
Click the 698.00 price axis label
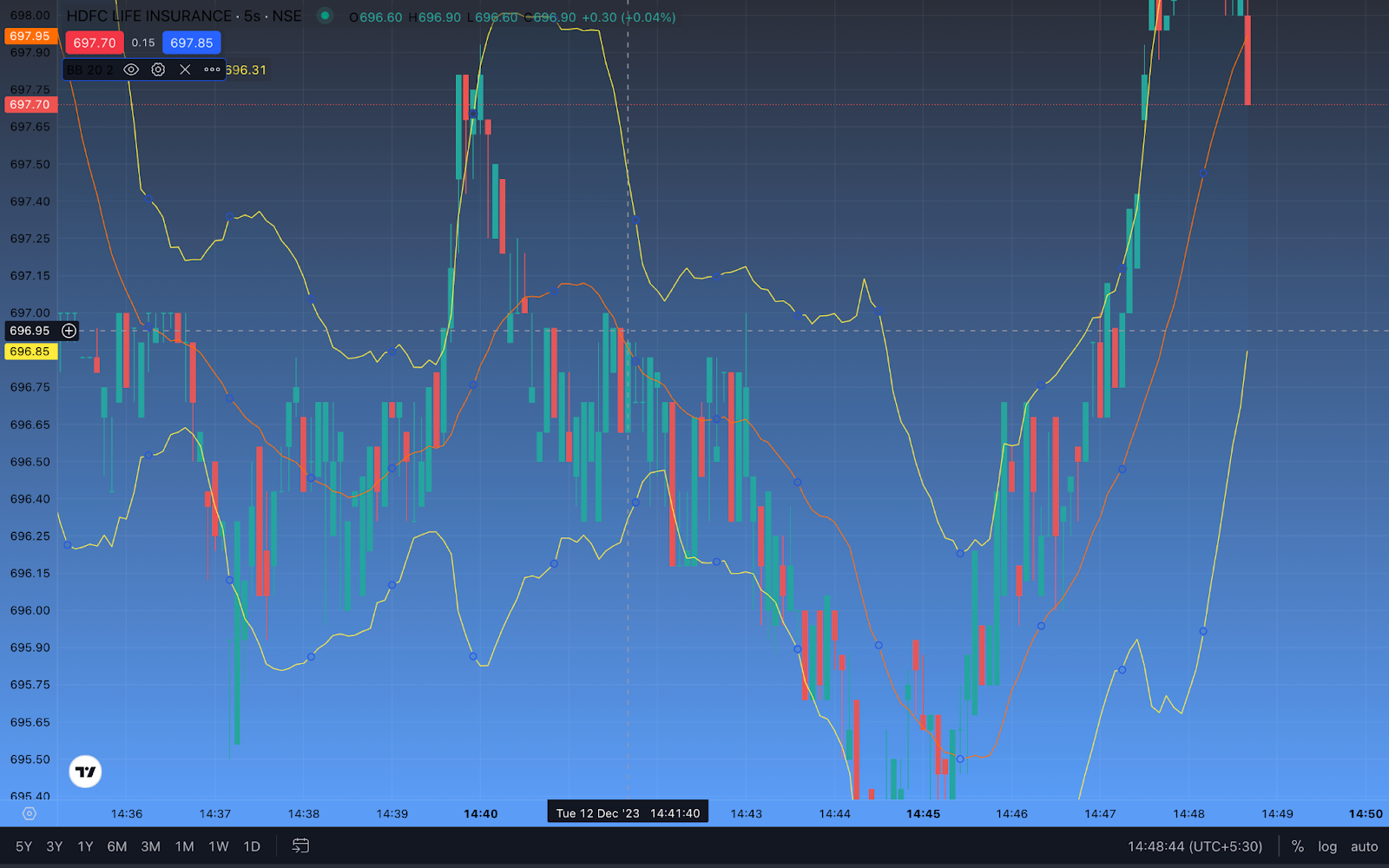point(30,16)
